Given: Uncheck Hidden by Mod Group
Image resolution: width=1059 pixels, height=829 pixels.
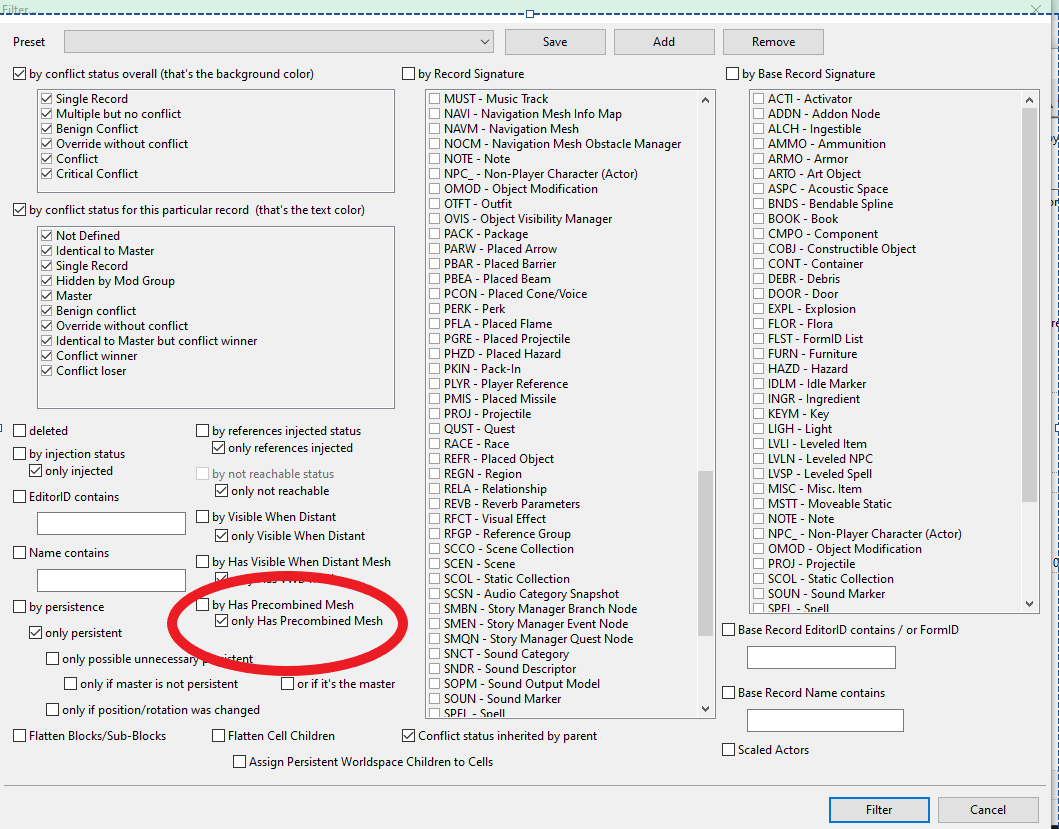Looking at the screenshot, I should [47, 280].
